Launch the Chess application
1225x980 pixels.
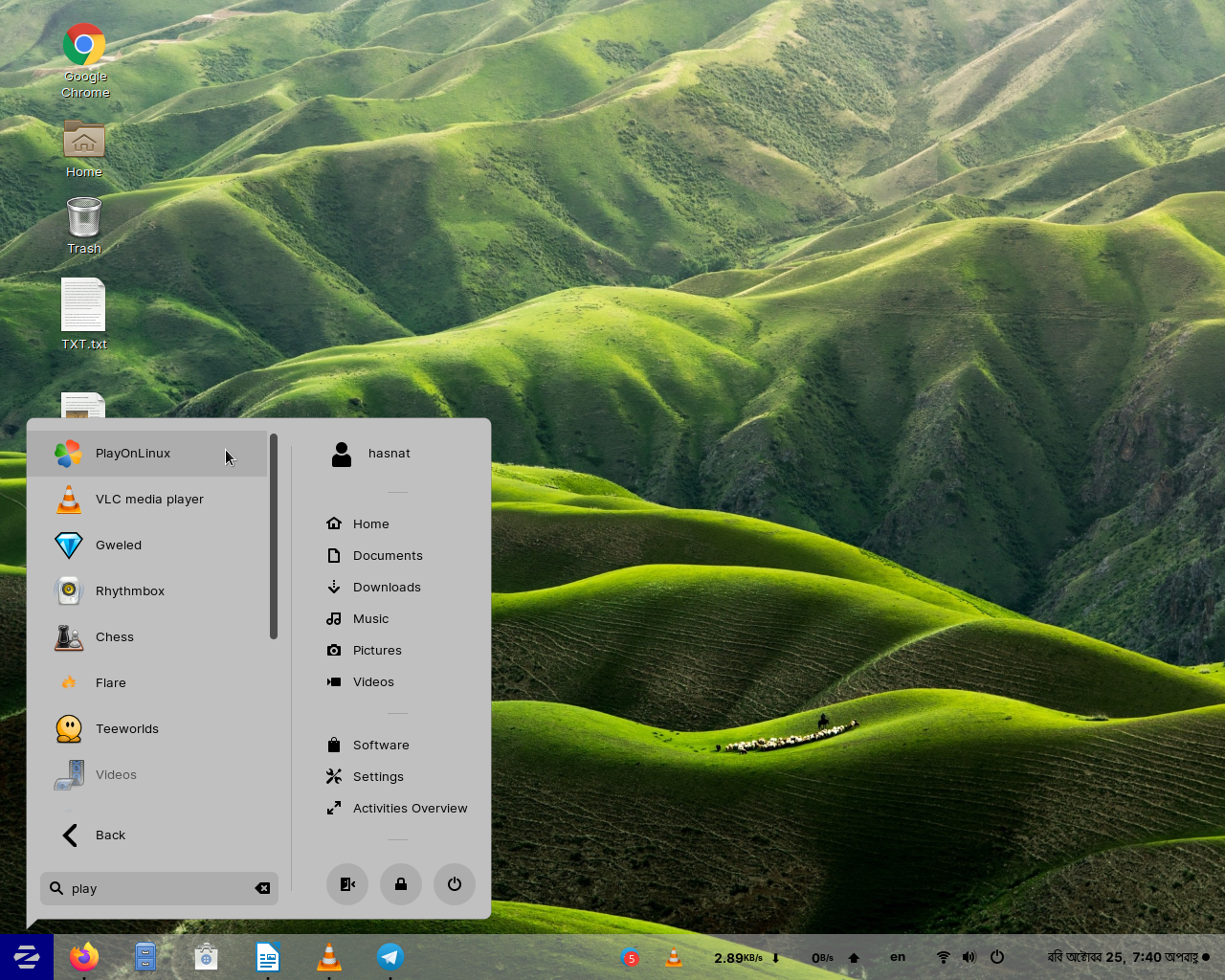(114, 637)
